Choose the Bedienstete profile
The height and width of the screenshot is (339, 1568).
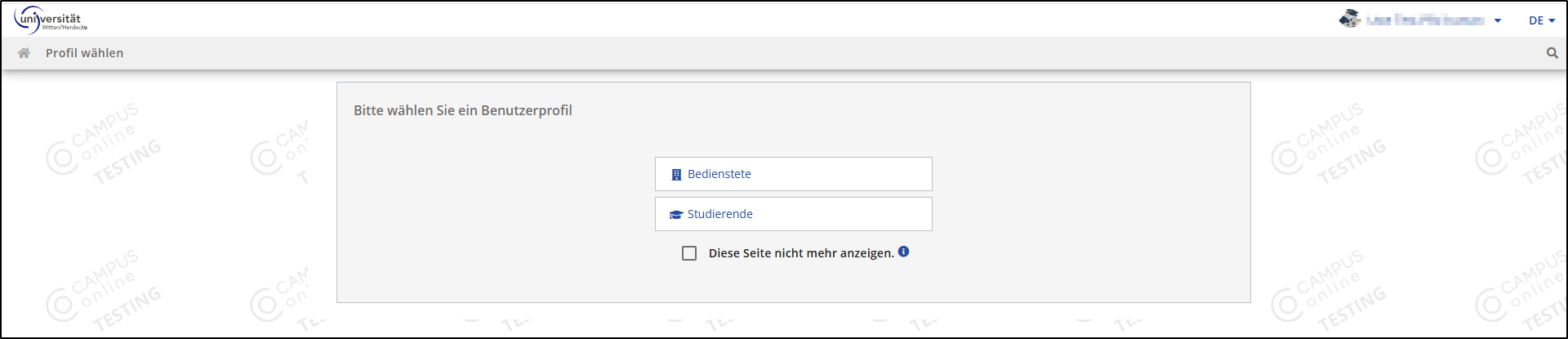[x=793, y=174]
